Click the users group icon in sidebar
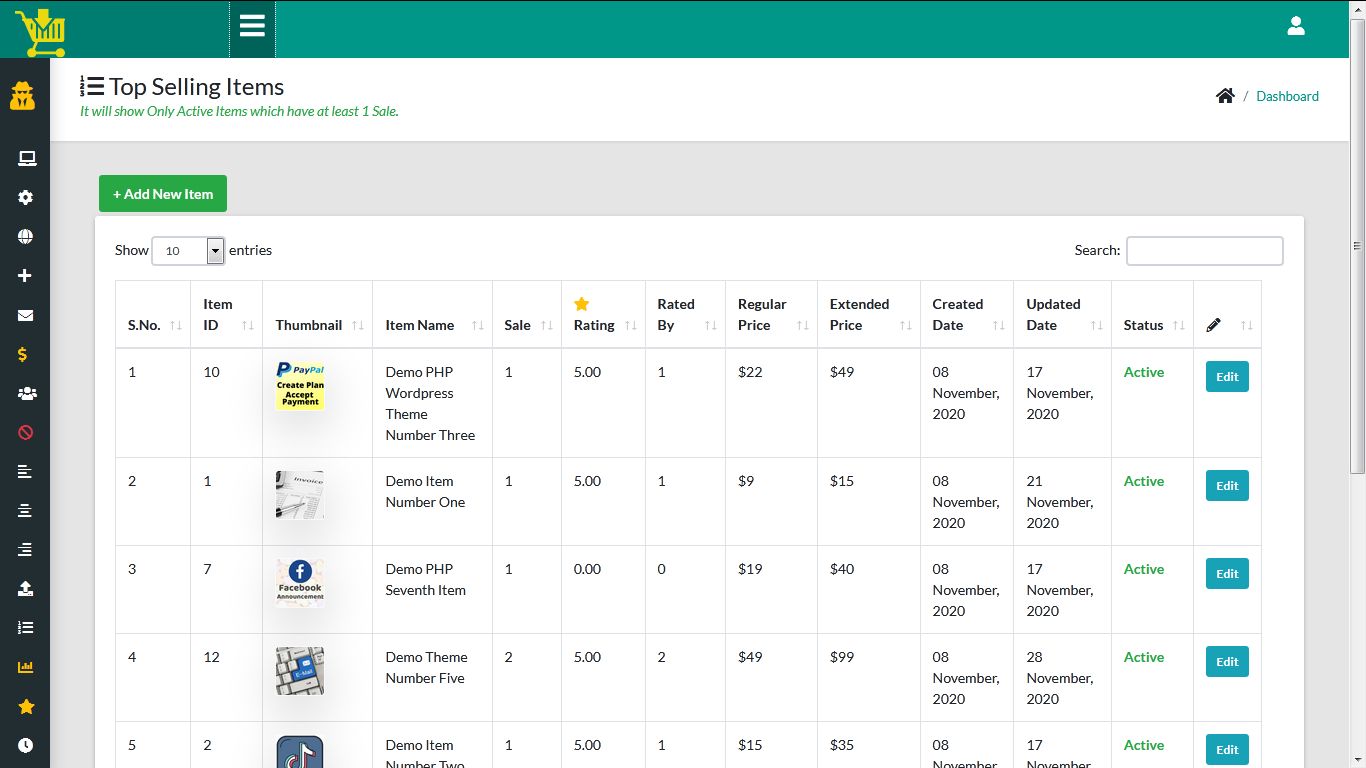This screenshot has width=1366, height=768. pyautogui.click(x=26, y=394)
